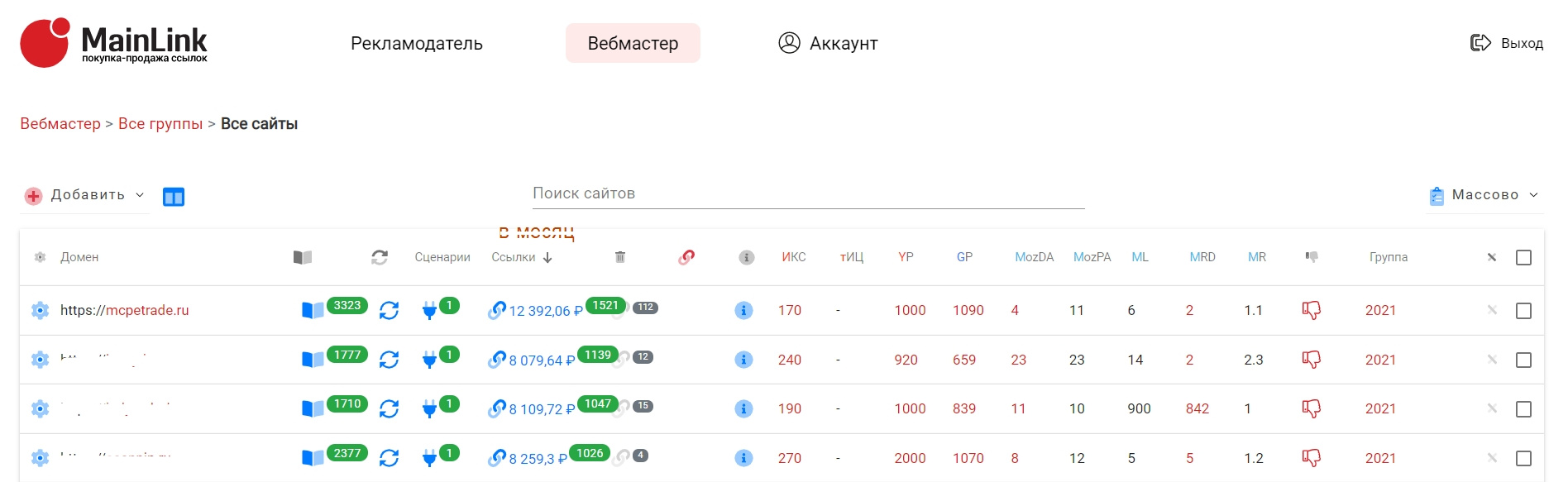The height and width of the screenshot is (482, 1568).
Task: Open pages book icon with 3323
Action: click(313, 310)
